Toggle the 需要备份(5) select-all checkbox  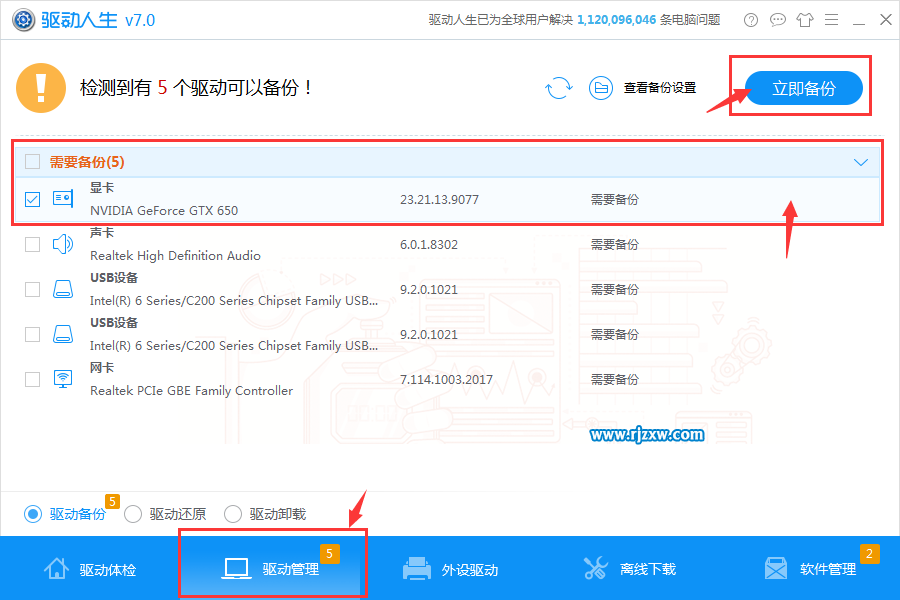(33, 162)
